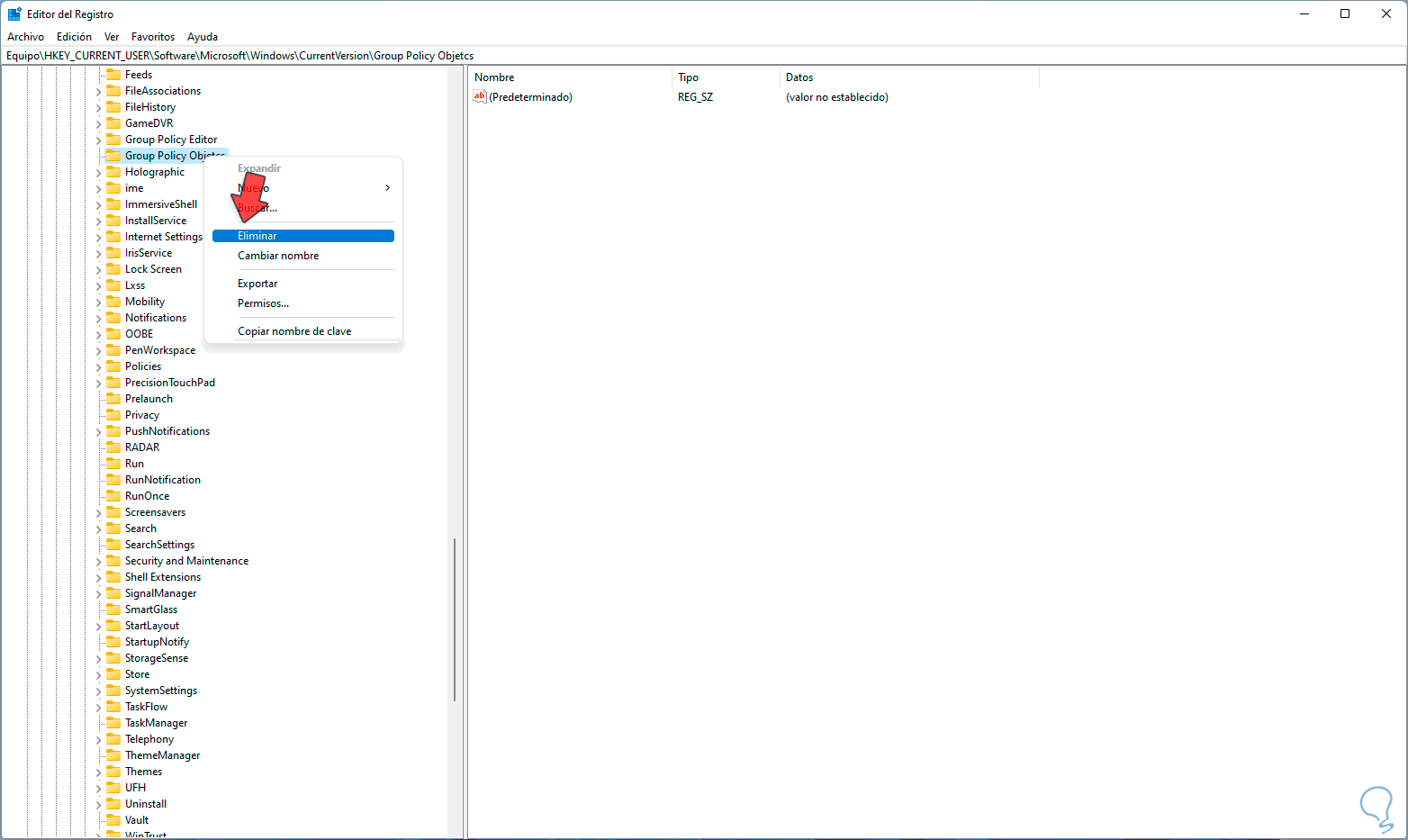The image size is (1408, 840).
Task: Click the Privacy folder icon
Action: 113,415
